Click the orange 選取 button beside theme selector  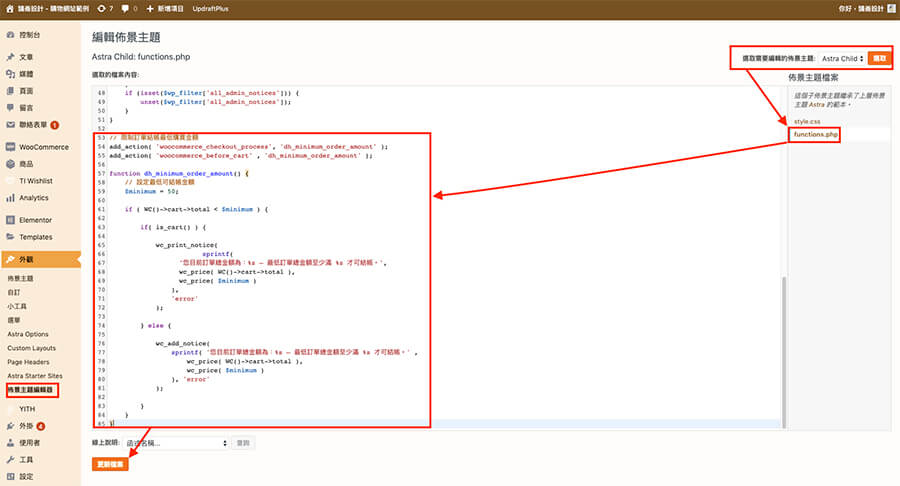coord(880,59)
